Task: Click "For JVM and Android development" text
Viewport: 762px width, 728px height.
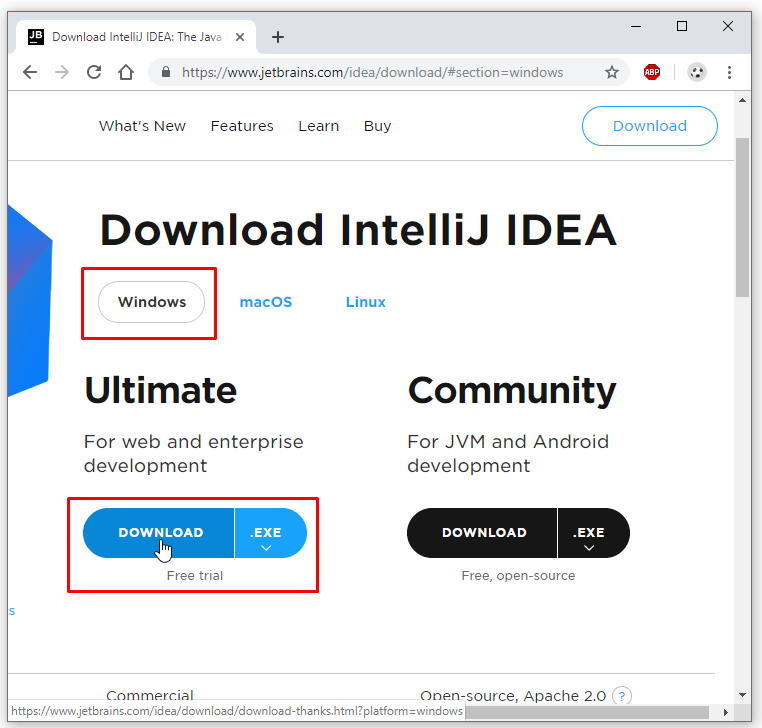Action: pyautogui.click(x=508, y=453)
